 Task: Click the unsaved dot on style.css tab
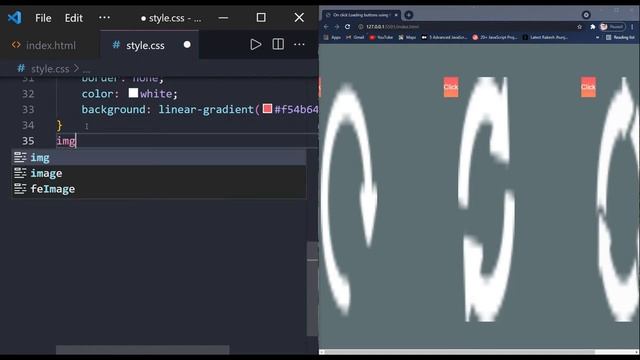(x=187, y=44)
